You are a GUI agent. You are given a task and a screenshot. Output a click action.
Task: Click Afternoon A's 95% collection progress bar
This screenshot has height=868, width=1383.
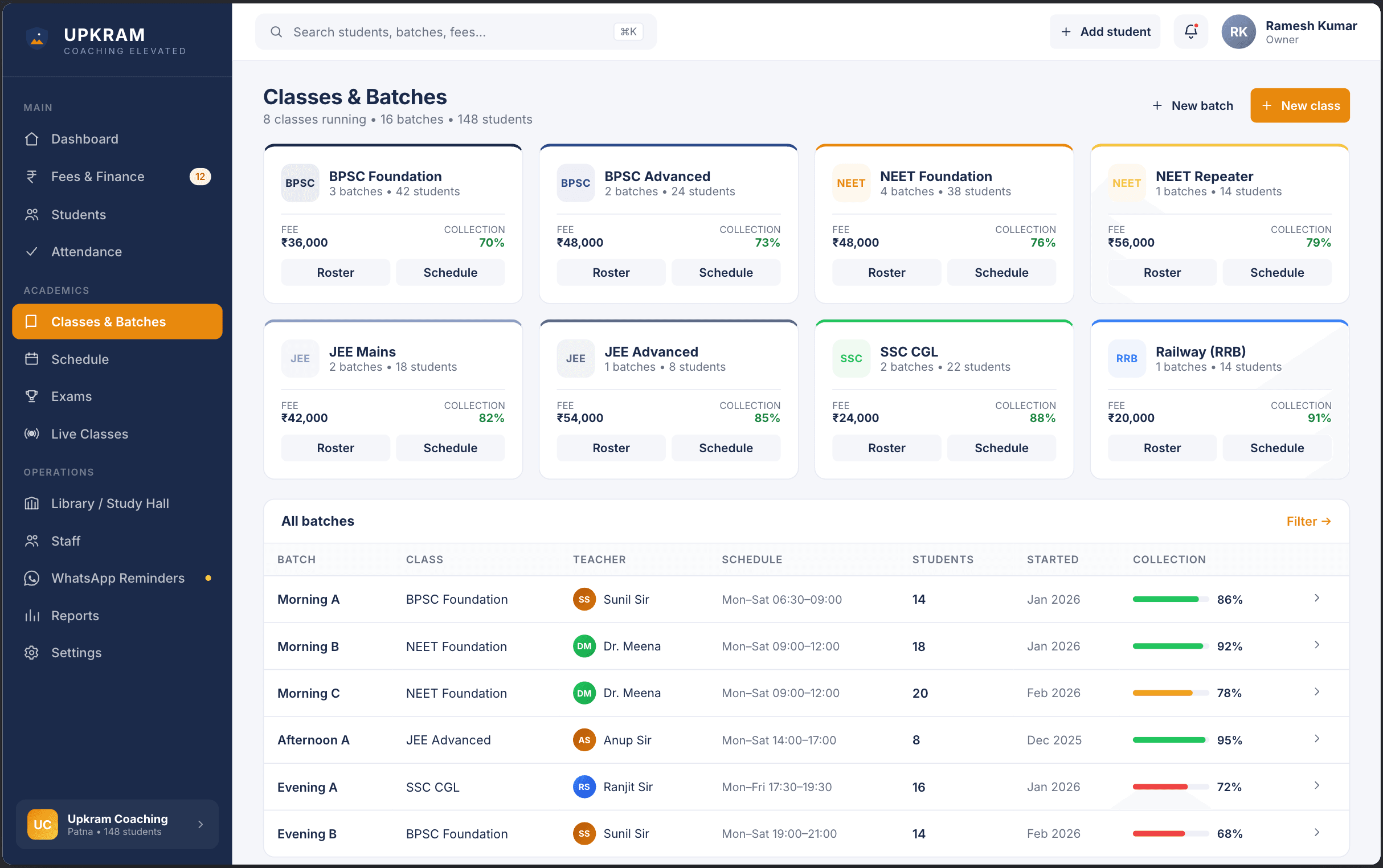(x=1168, y=740)
